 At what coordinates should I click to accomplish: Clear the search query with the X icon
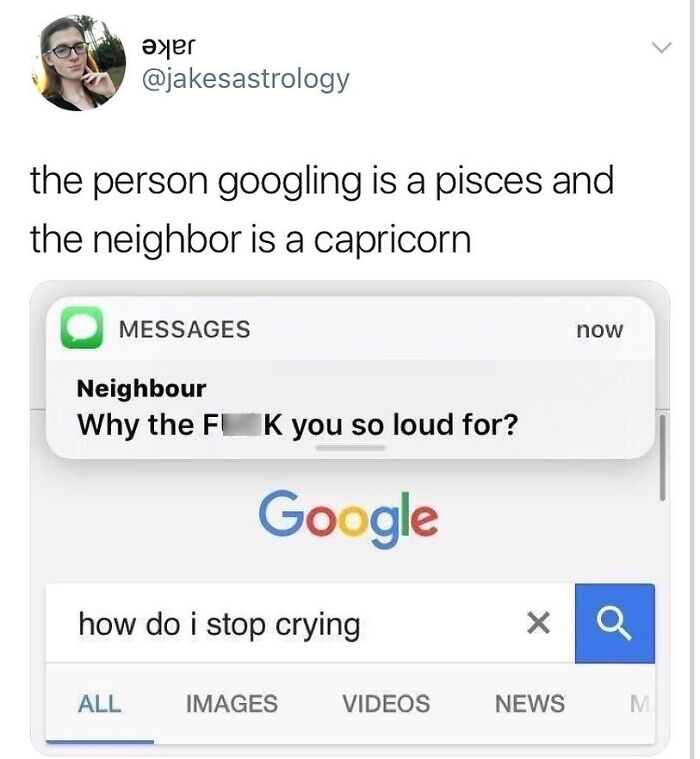538,623
